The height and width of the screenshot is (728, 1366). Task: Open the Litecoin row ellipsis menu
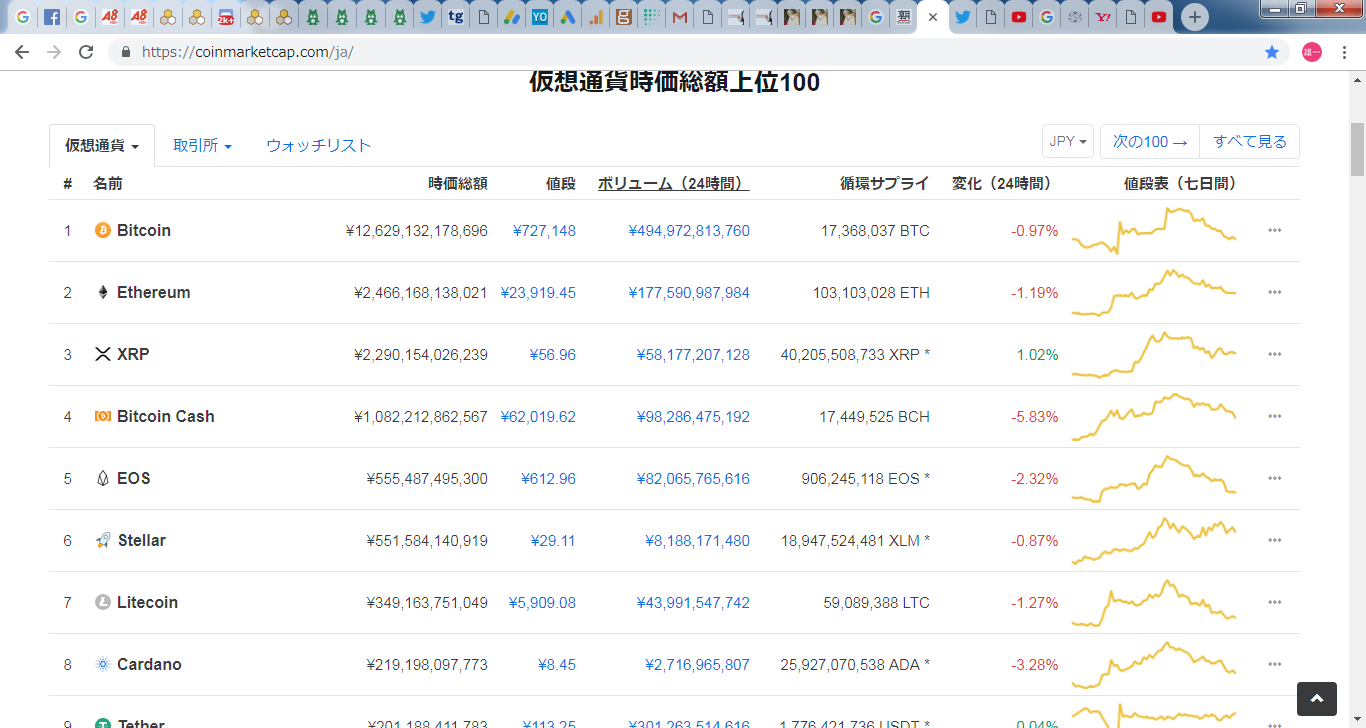[1274, 602]
